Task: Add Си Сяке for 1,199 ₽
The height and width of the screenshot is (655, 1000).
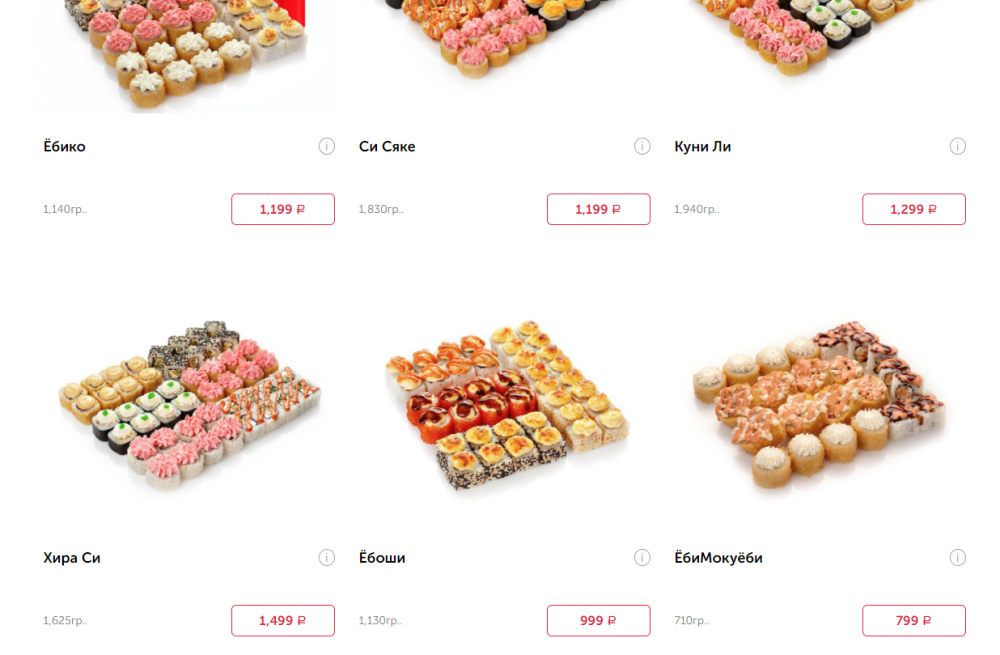Action: click(598, 209)
